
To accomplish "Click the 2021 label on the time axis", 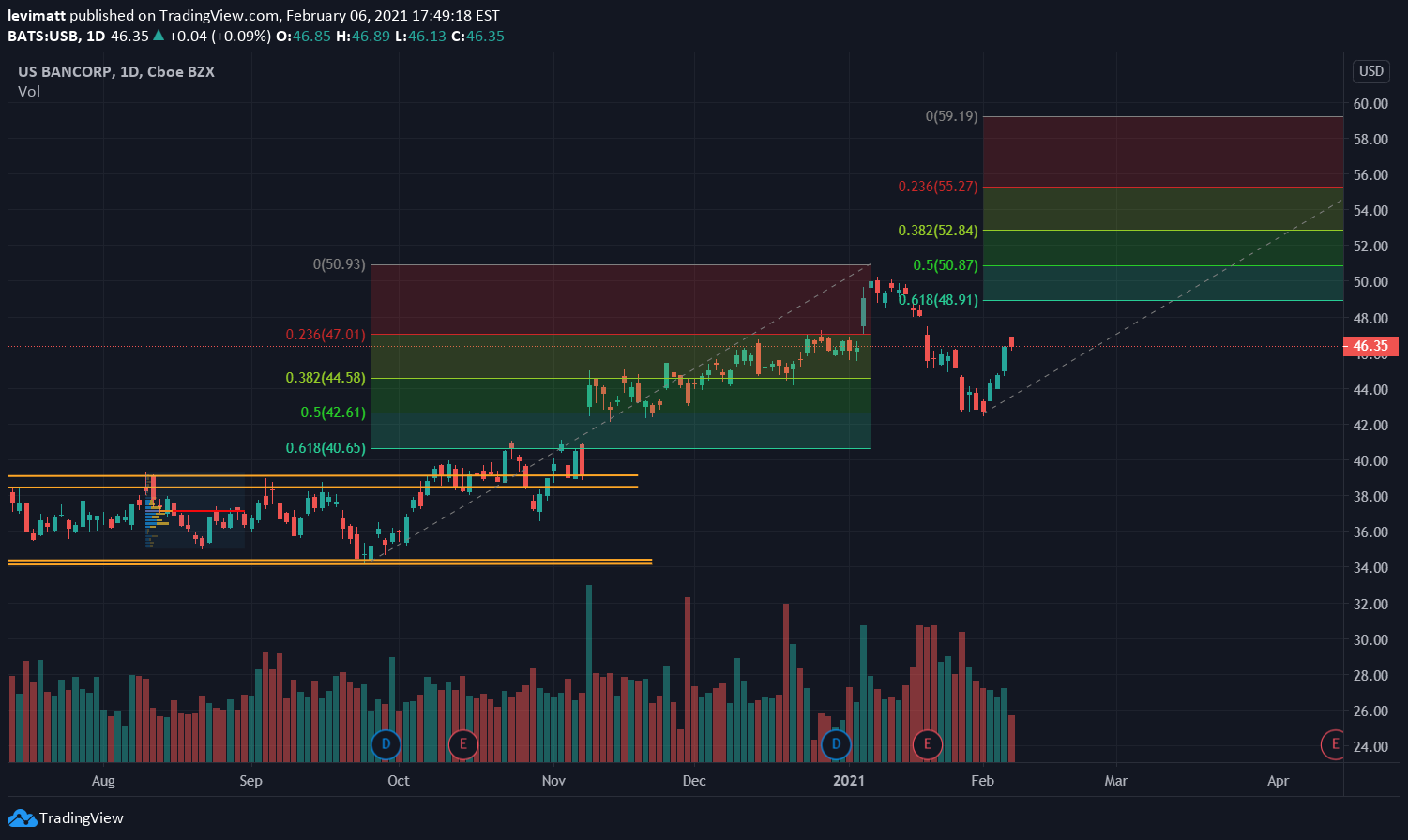I will 849,780.
